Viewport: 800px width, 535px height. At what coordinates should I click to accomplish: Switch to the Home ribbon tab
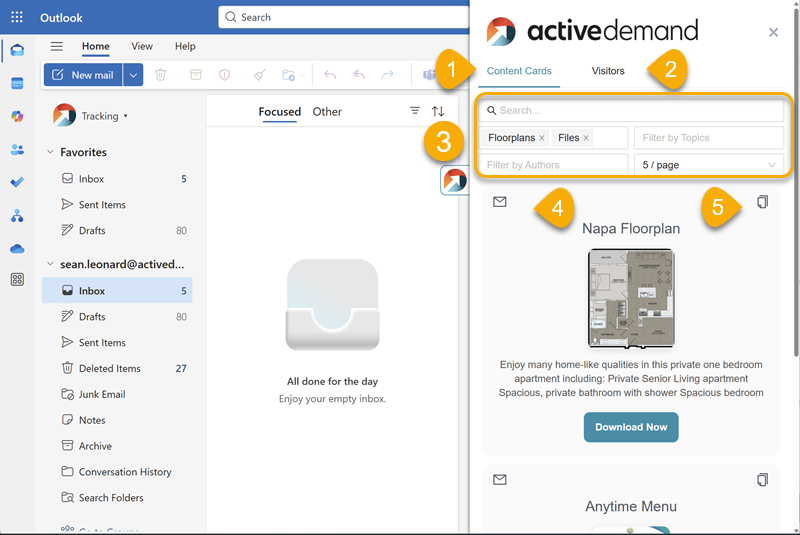95,46
